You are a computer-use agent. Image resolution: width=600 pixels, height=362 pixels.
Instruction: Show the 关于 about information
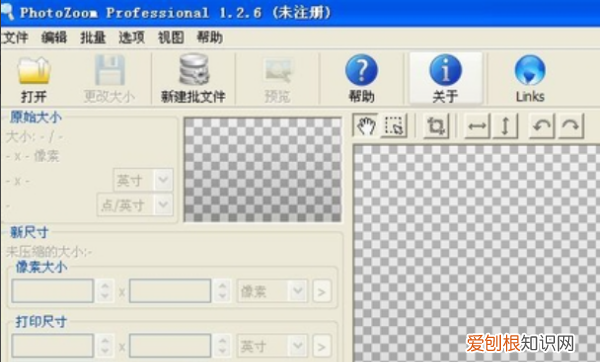445,79
